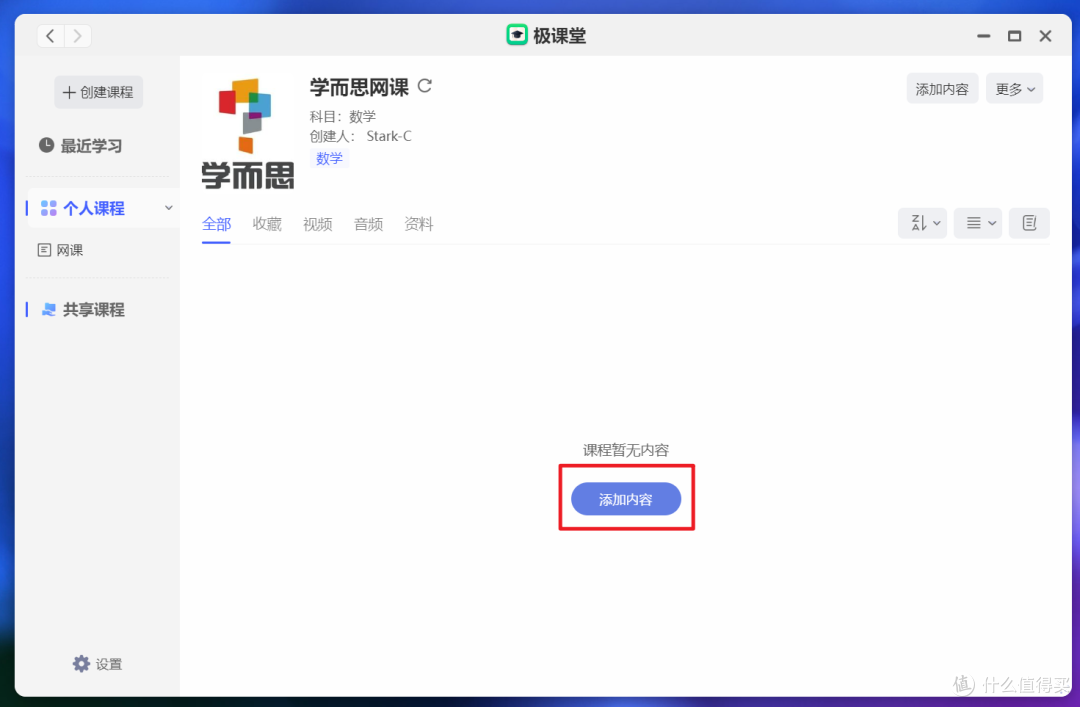Image resolution: width=1080 pixels, height=707 pixels.
Task: Go forward with the right arrow
Action: [x=78, y=36]
